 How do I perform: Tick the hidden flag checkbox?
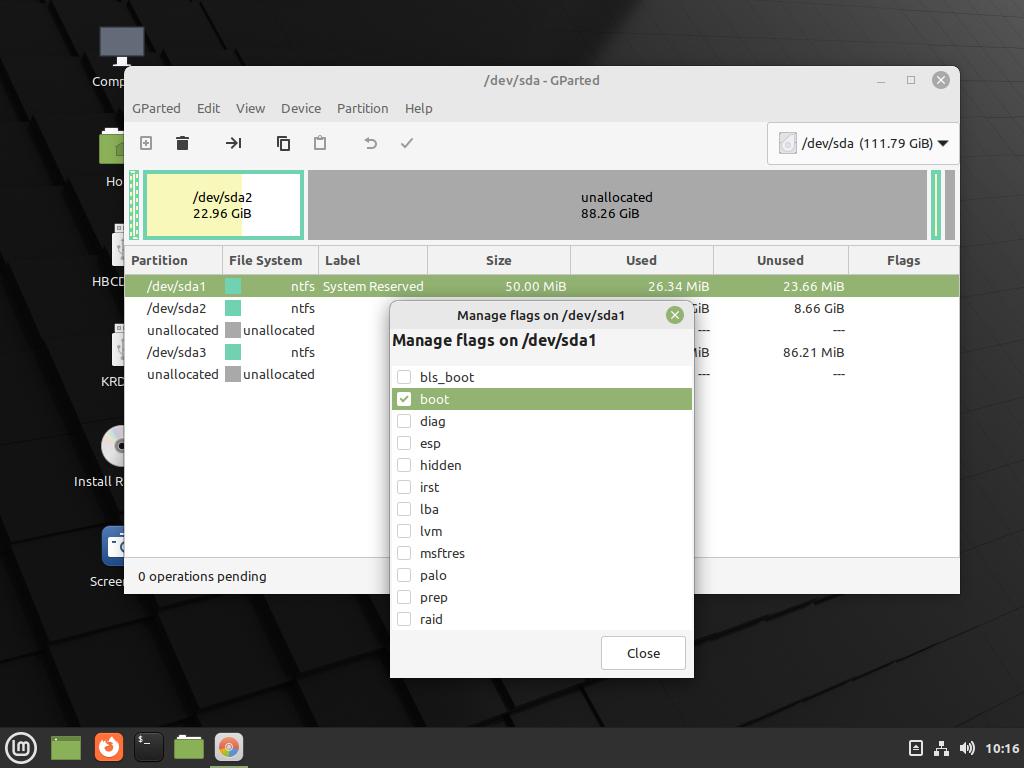(404, 465)
